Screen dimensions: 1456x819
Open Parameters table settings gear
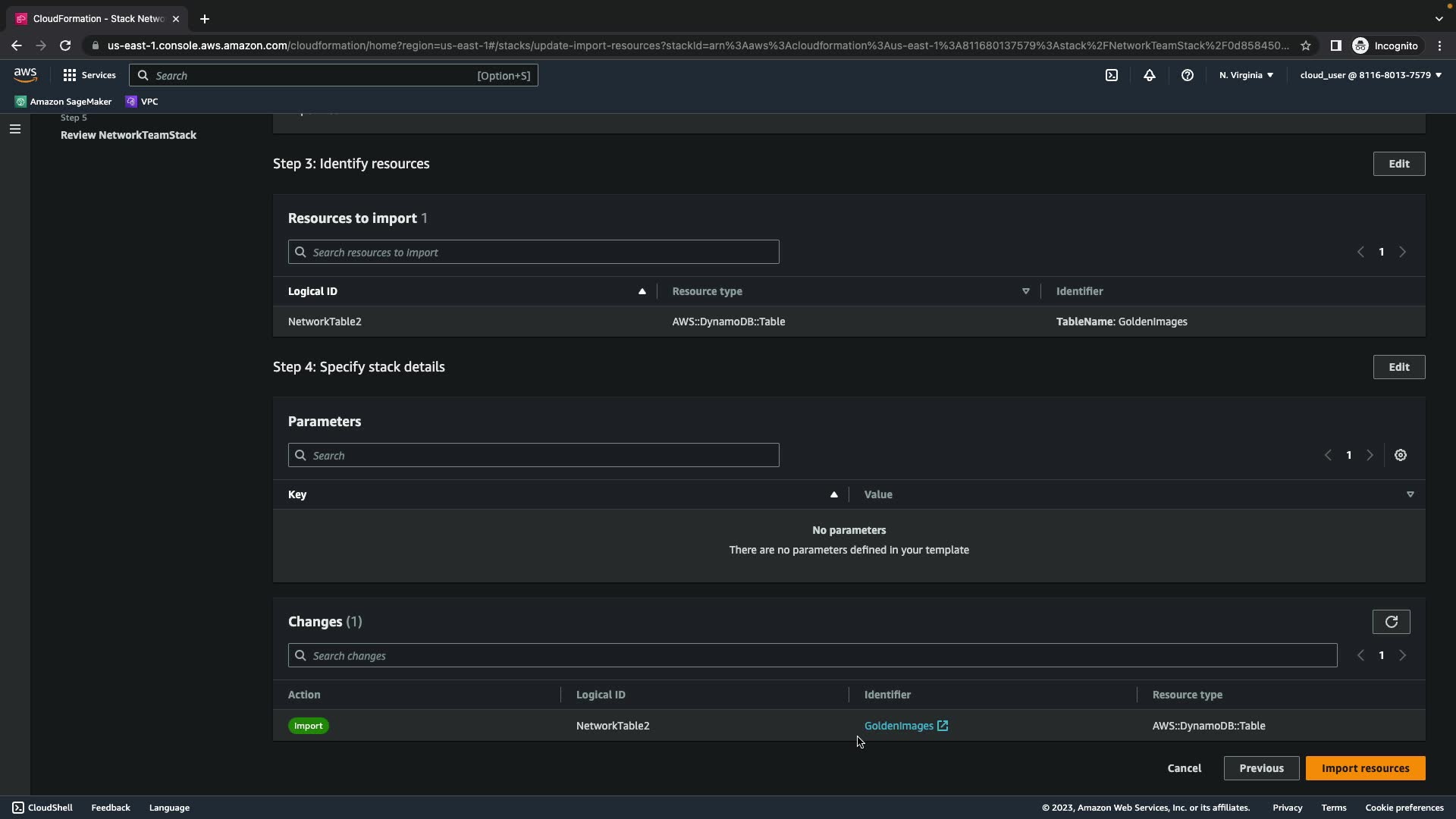[x=1400, y=455]
